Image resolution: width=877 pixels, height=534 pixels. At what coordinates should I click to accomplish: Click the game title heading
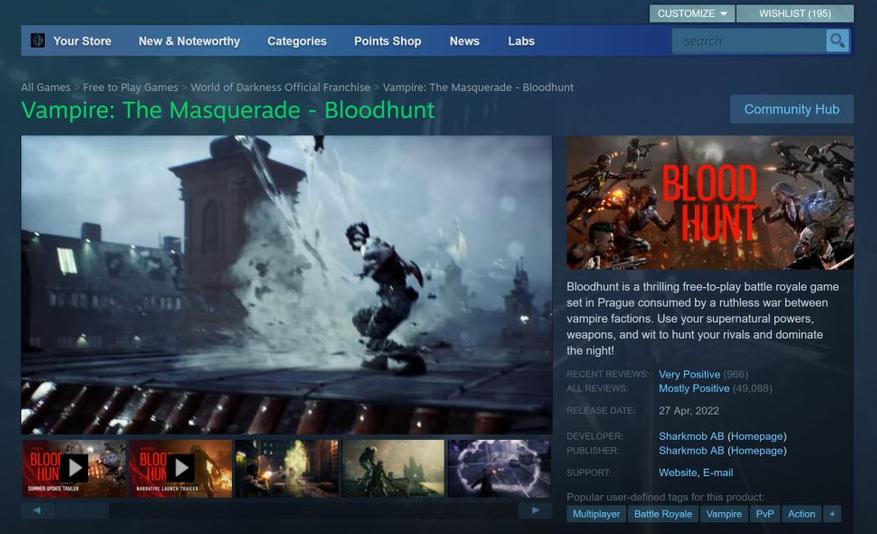click(228, 110)
